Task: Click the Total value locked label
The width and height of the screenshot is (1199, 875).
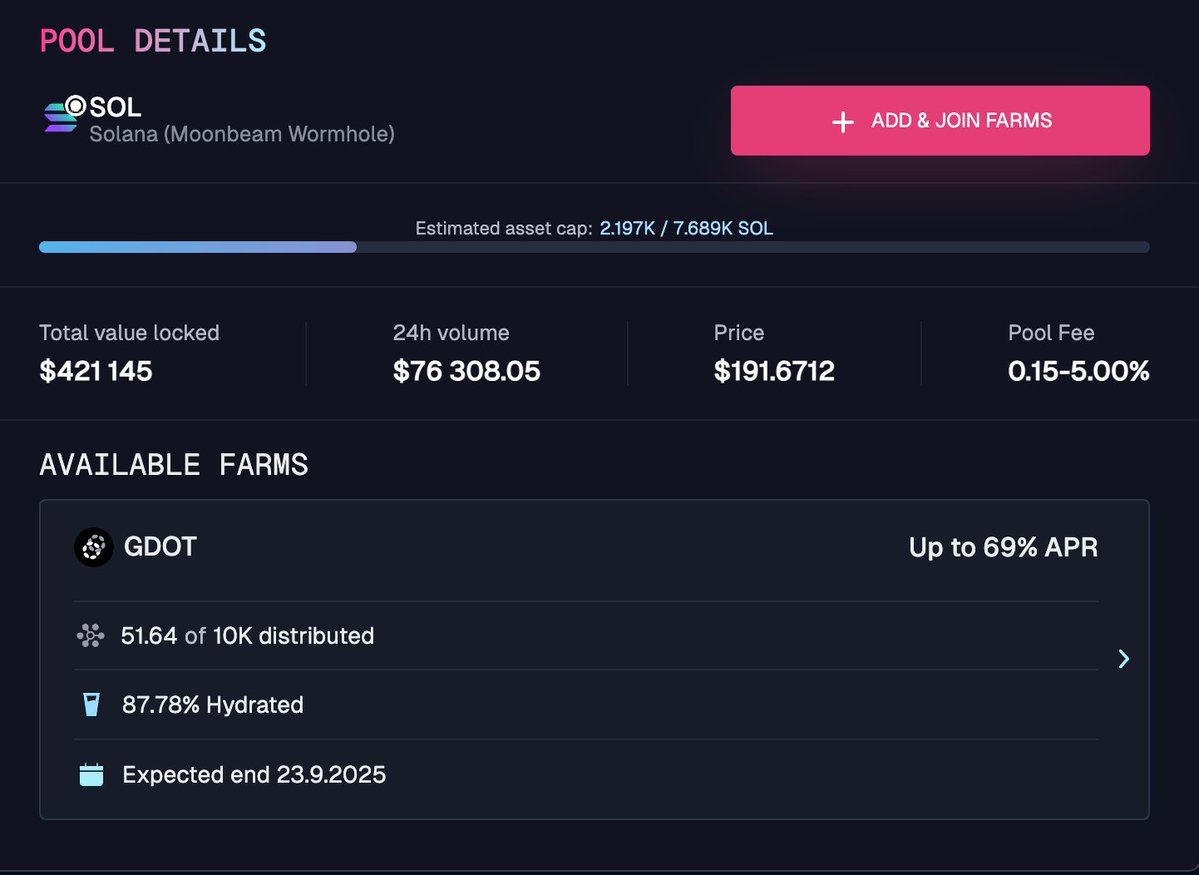Action: [129, 333]
